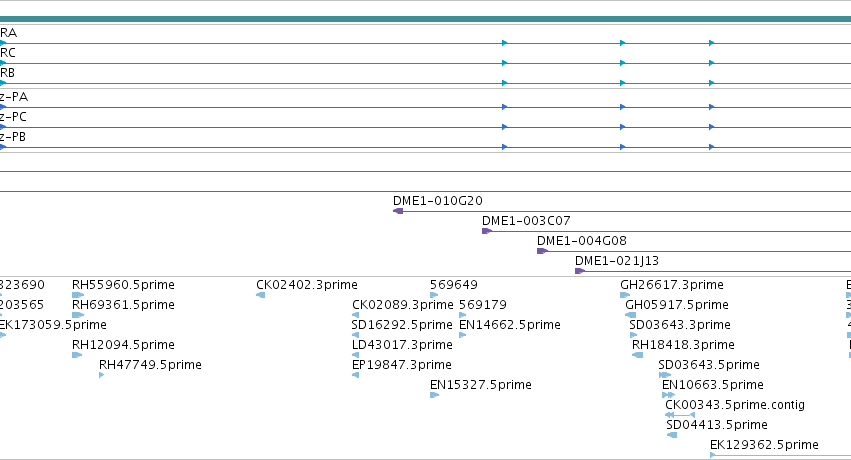Screen dimensions: 851x460
Task: Select the EN10663.5prime EST label
Action: [713, 385]
